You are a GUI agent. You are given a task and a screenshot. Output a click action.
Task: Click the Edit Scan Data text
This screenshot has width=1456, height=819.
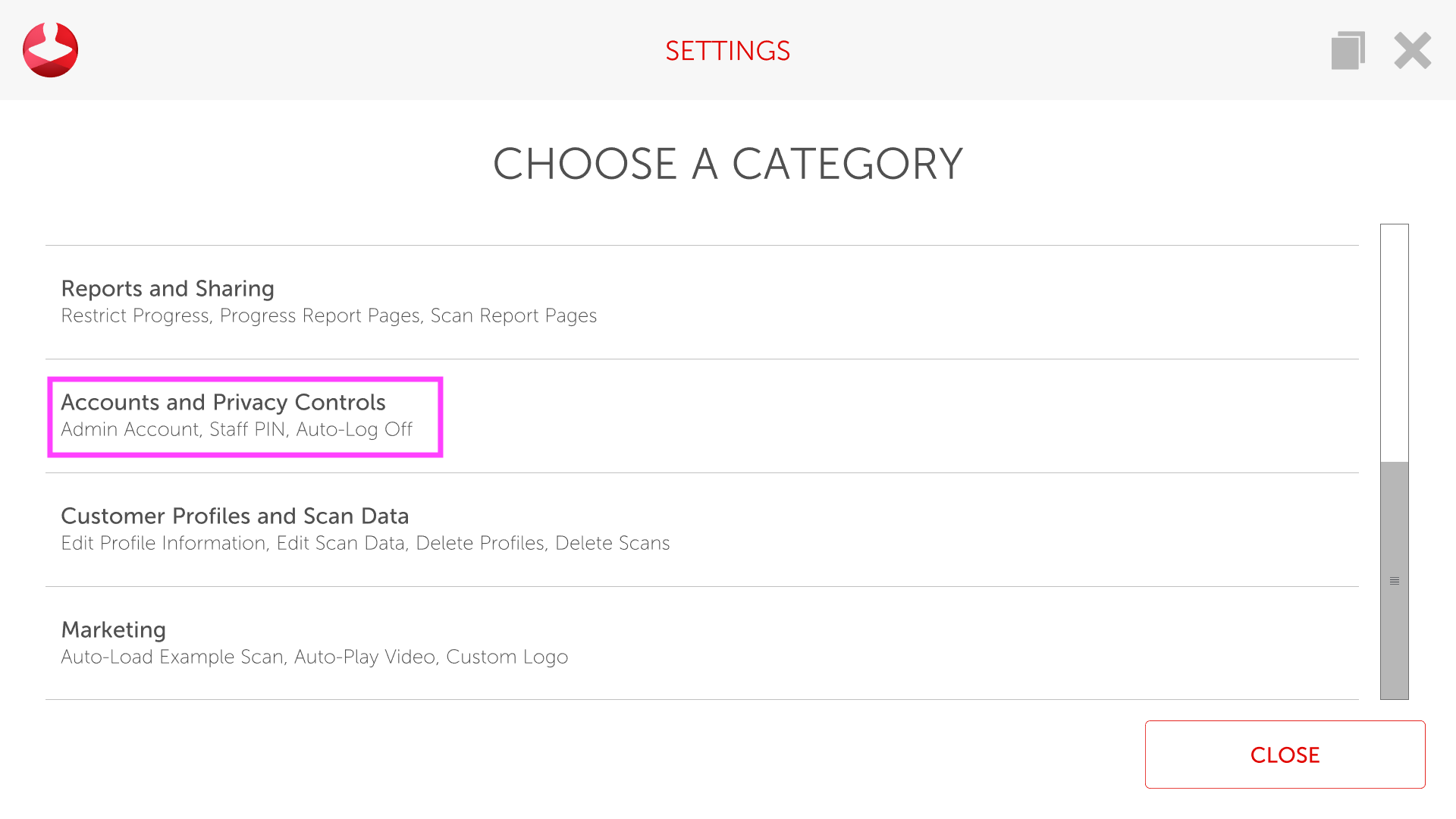point(340,544)
